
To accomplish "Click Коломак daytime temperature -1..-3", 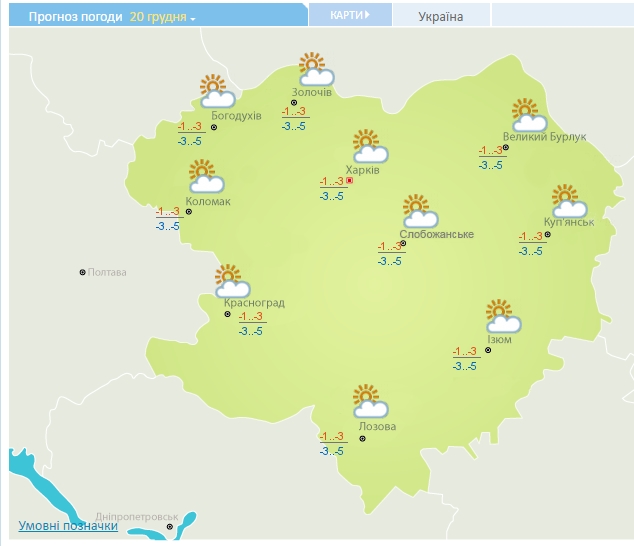I will point(168,211).
